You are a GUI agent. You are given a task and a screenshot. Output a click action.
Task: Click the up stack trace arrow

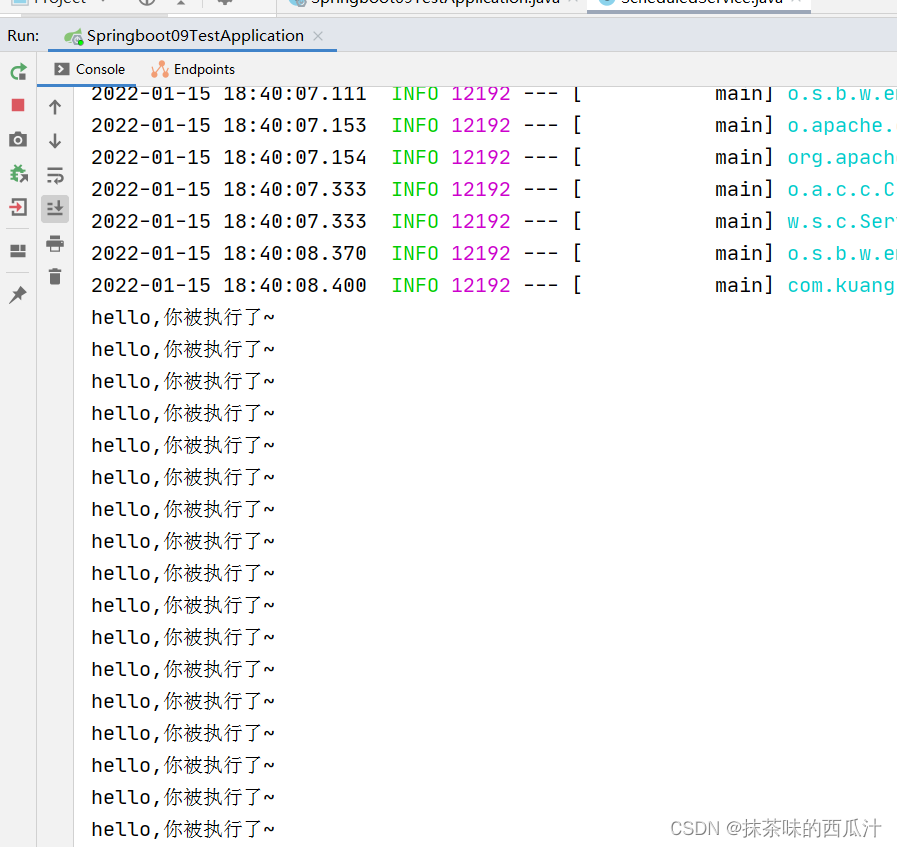coord(55,106)
